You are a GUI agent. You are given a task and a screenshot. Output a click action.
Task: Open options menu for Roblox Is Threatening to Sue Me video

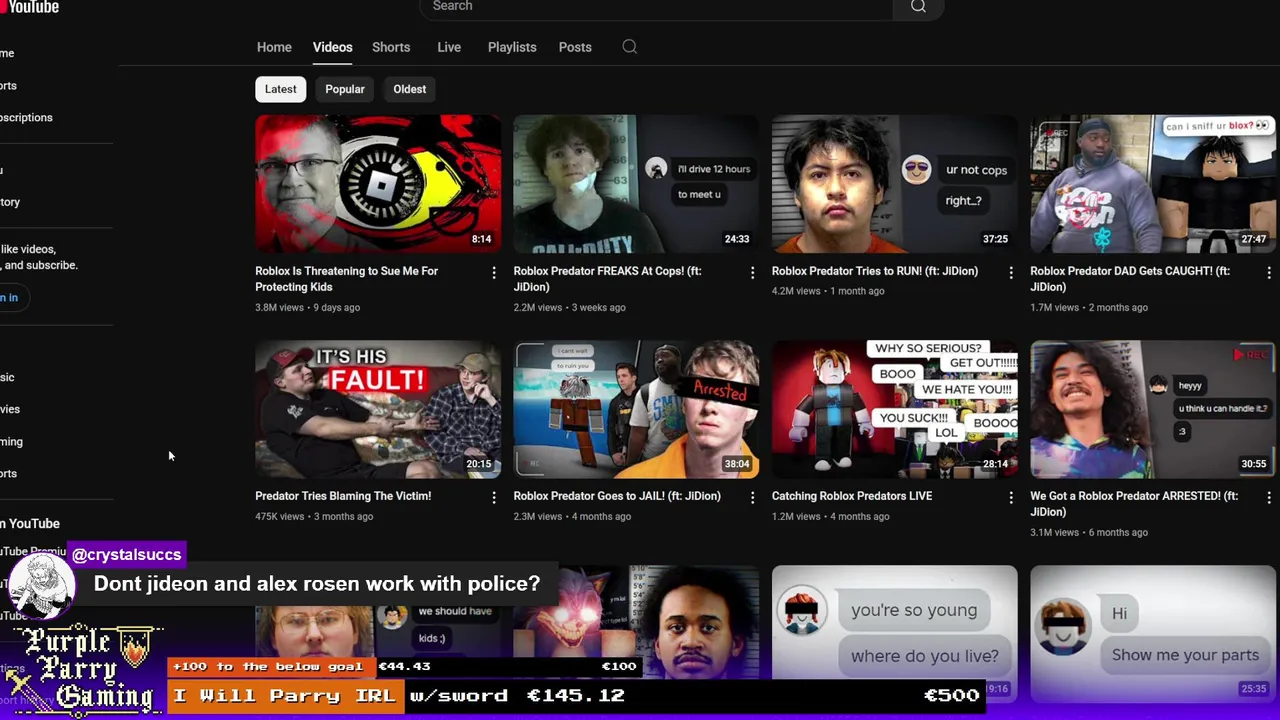tap(493, 272)
